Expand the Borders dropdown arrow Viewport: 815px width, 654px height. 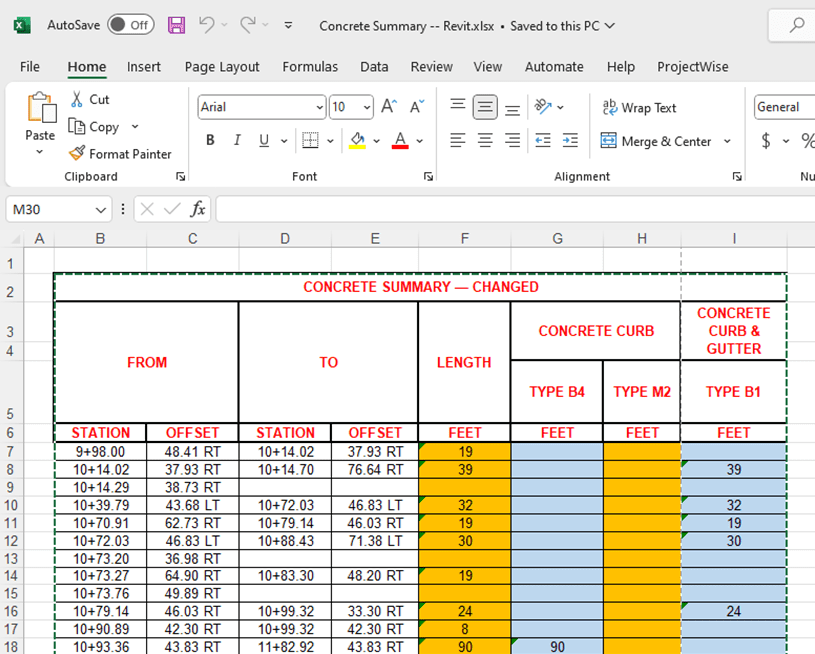coord(330,140)
